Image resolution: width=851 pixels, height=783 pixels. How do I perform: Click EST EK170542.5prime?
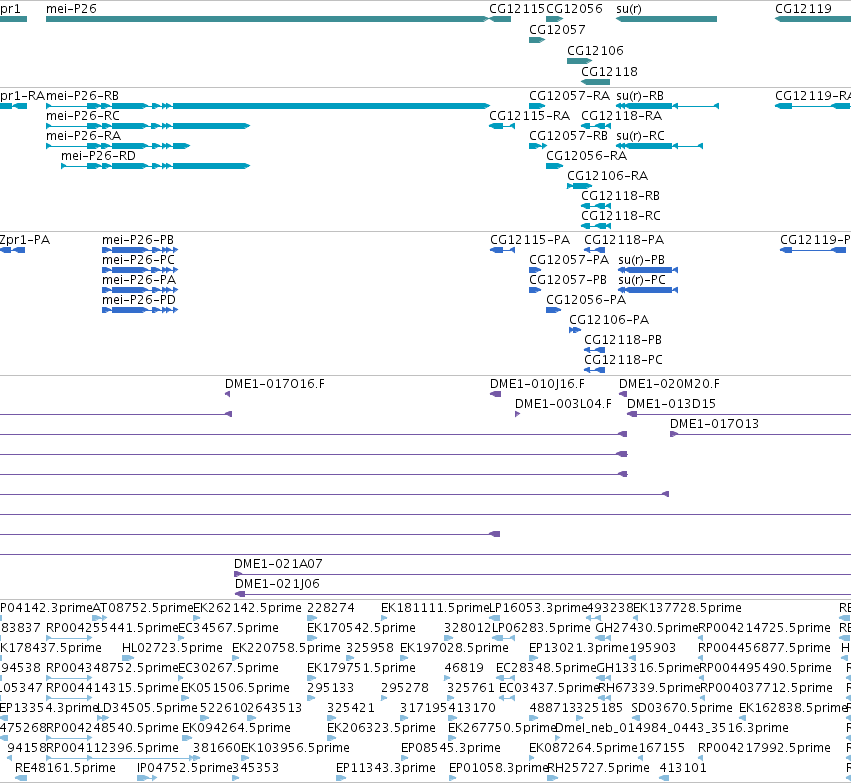tap(312, 638)
